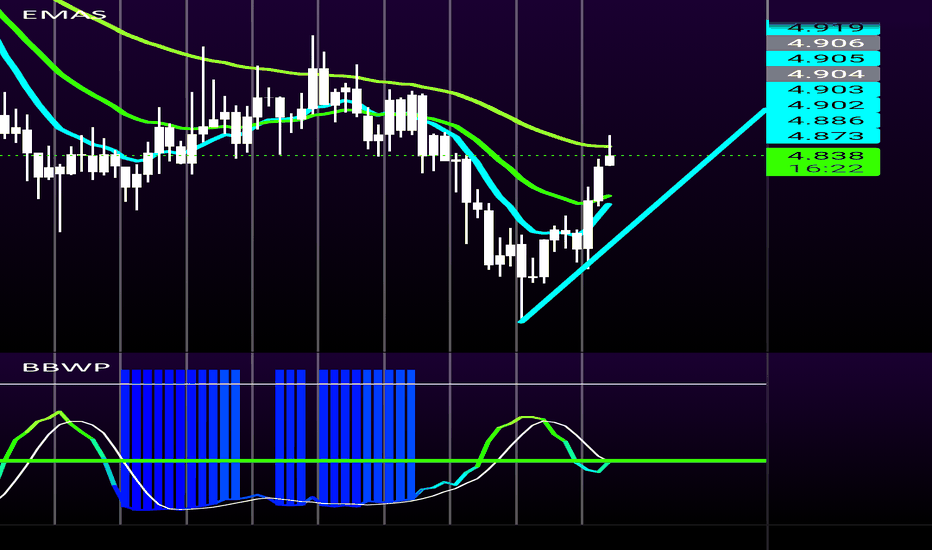
Task: Select the gray 4.906 price label
Action: point(823,43)
